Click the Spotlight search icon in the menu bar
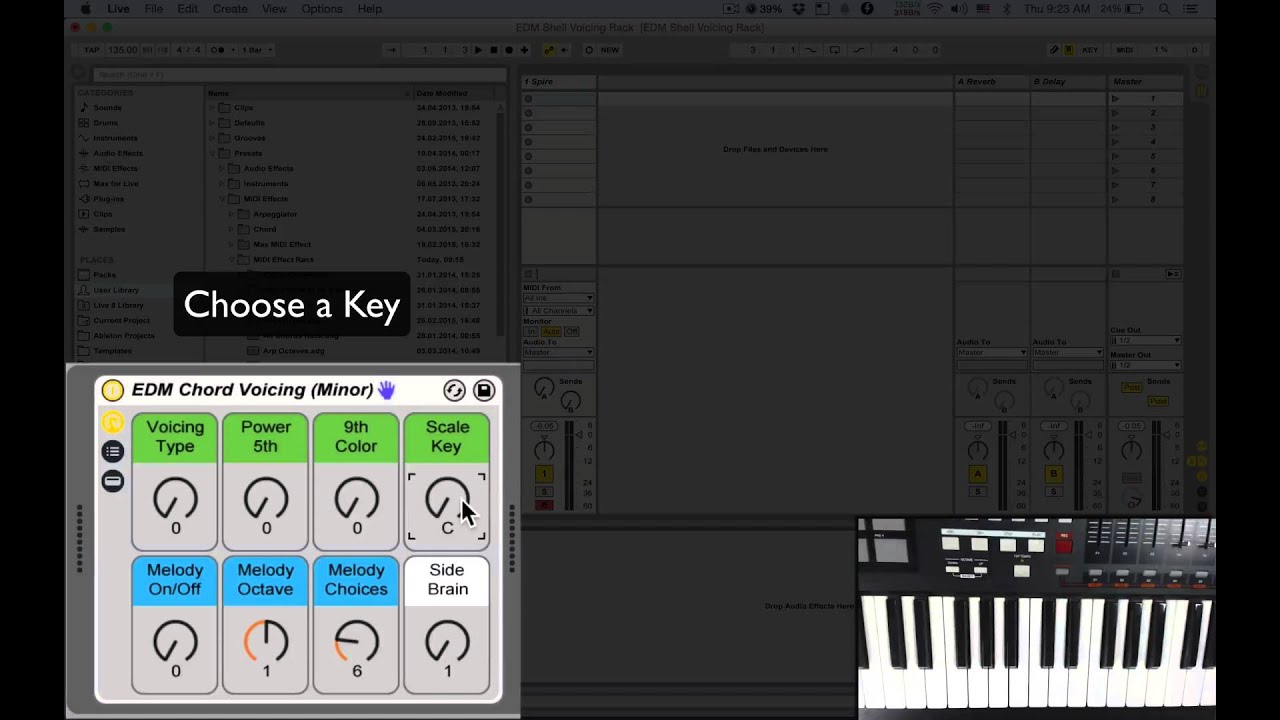 coord(1165,9)
